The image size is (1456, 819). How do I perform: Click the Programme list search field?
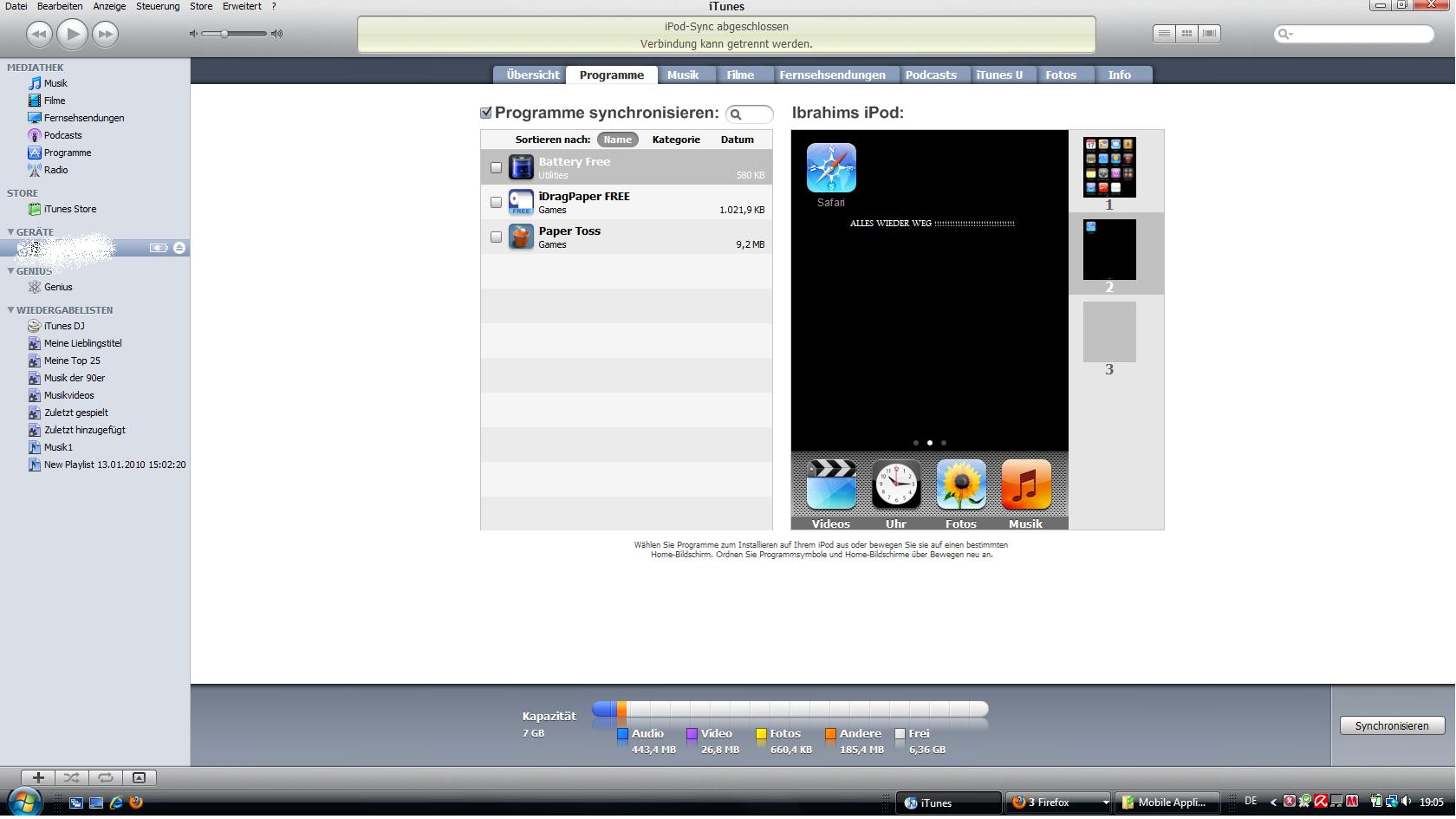point(750,114)
